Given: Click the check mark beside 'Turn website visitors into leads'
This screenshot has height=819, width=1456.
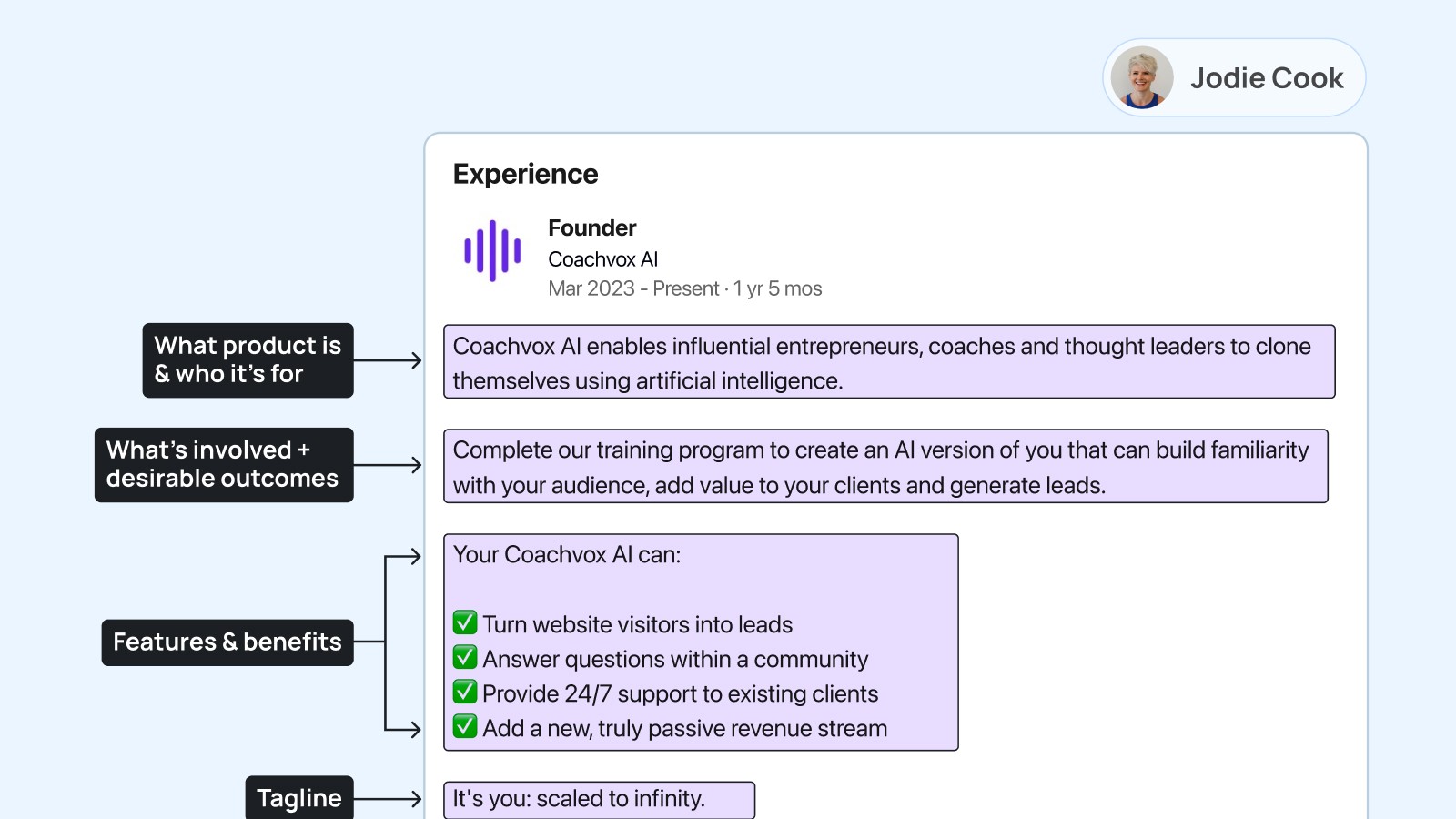Looking at the screenshot, I should pos(465,622).
